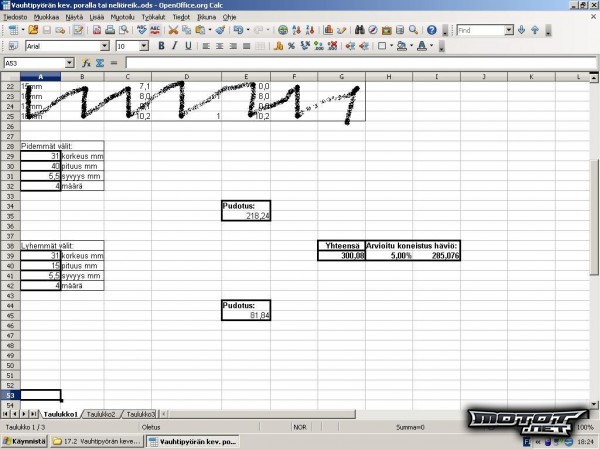Screen dimensions: 600x450
Task: Click the Format Paintbrush icon
Action: point(218,30)
